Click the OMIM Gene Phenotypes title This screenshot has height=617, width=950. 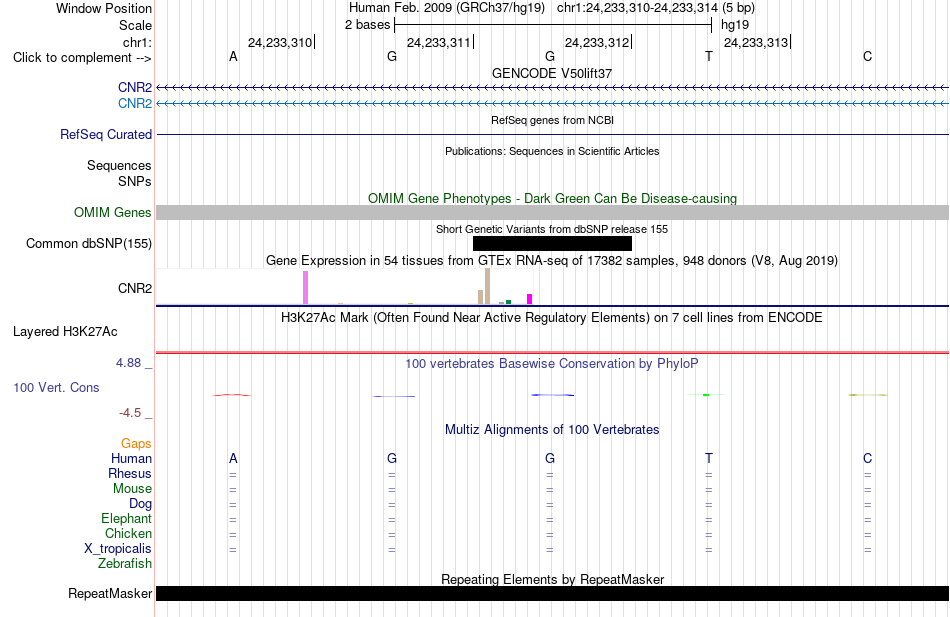[552, 198]
